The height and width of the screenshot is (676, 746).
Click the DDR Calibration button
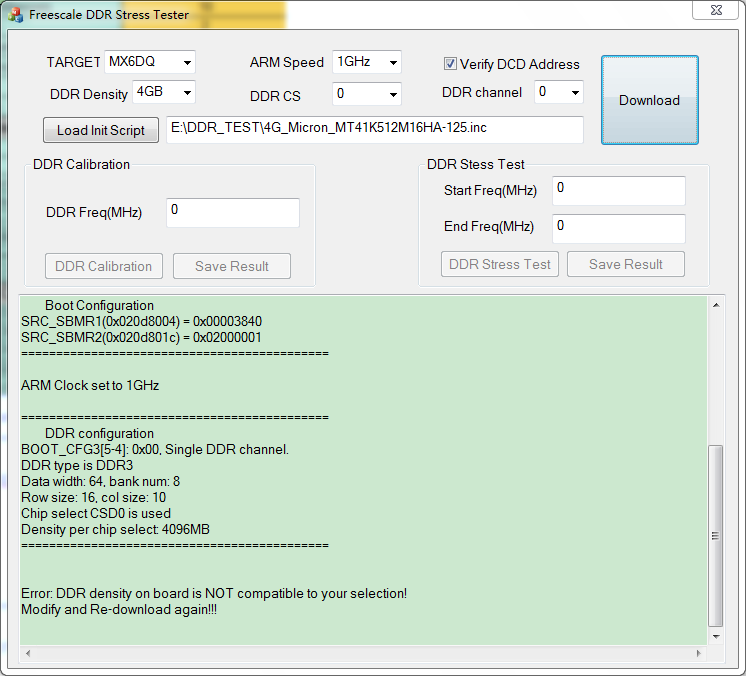tap(104, 266)
